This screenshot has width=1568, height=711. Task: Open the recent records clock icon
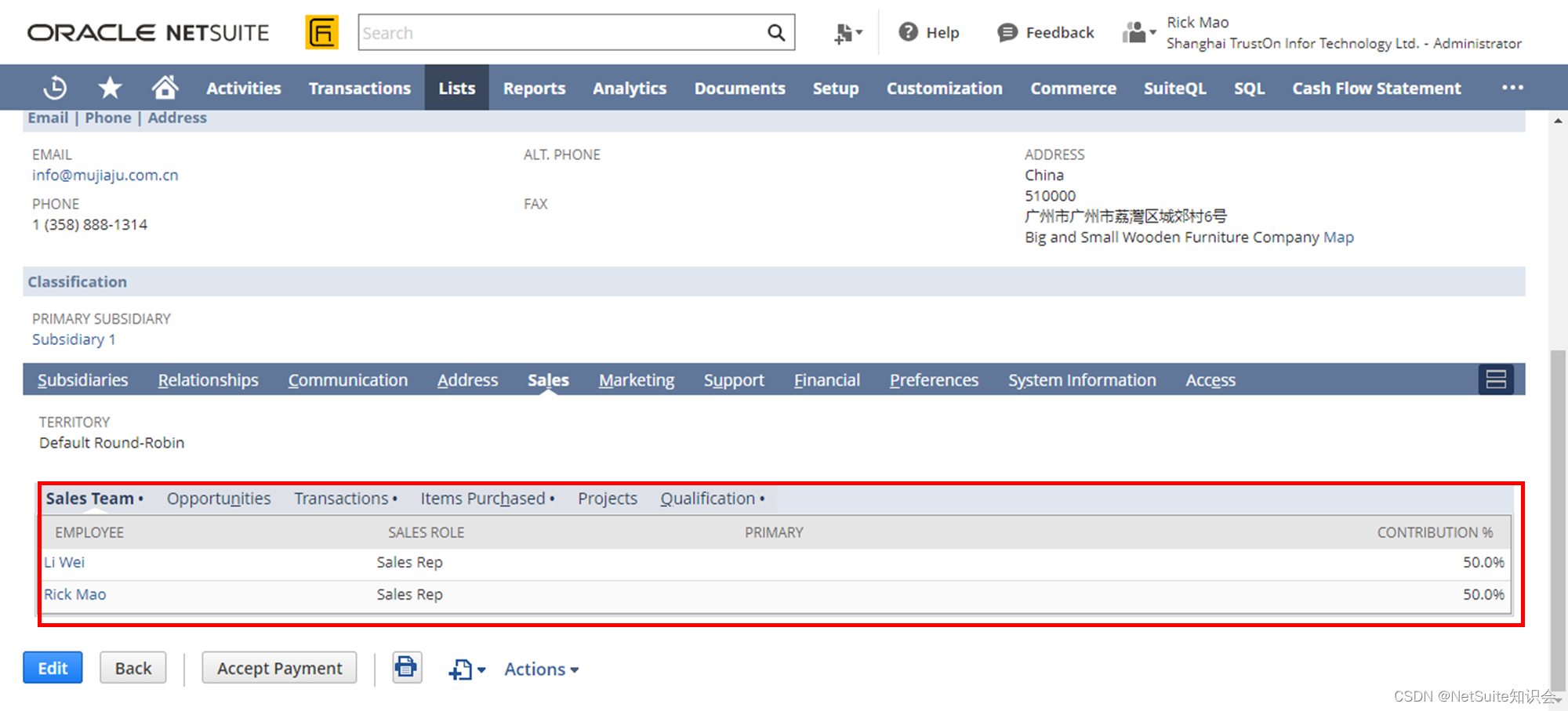click(54, 87)
